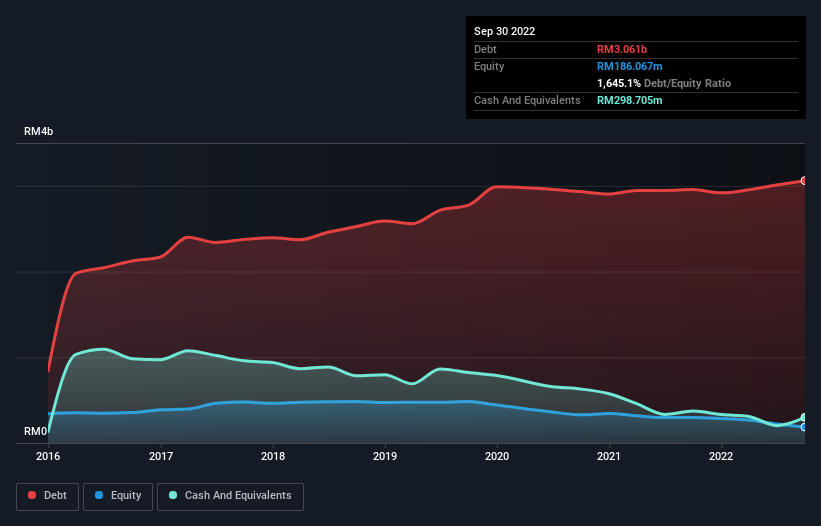Click the cyan dot in Cash legend
Image resolution: width=821 pixels, height=526 pixels.
point(173,495)
